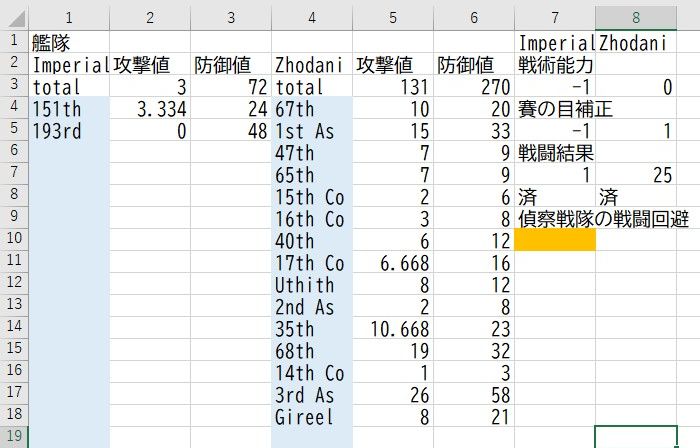The image size is (700, 448).
Task: Click Gireel defense value 21
Action: [474, 416]
